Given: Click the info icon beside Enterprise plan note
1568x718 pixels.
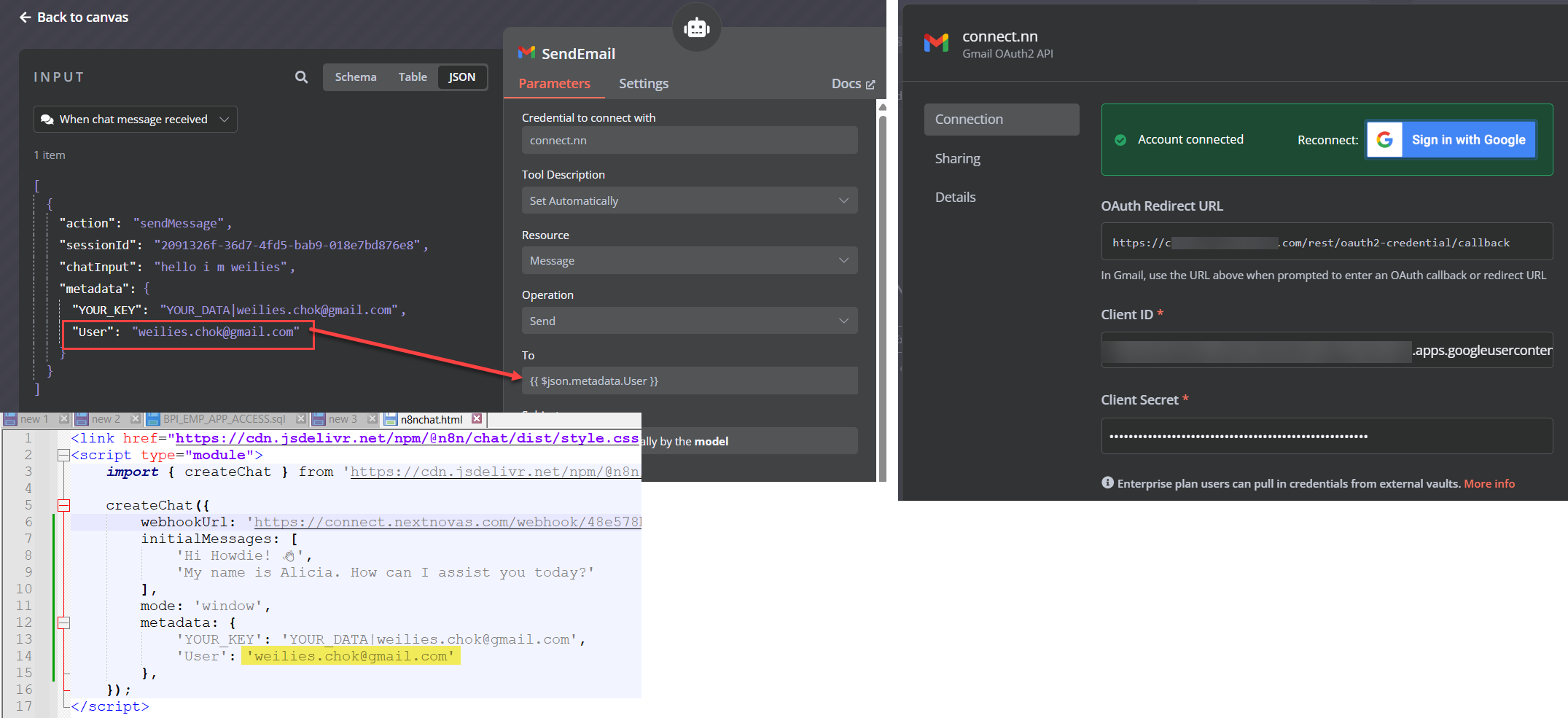Looking at the screenshot, I should [1107, 483].
